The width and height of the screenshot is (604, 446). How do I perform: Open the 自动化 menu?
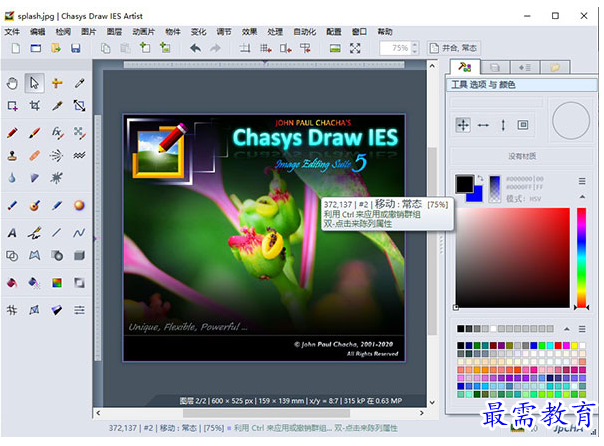point(304,32)
